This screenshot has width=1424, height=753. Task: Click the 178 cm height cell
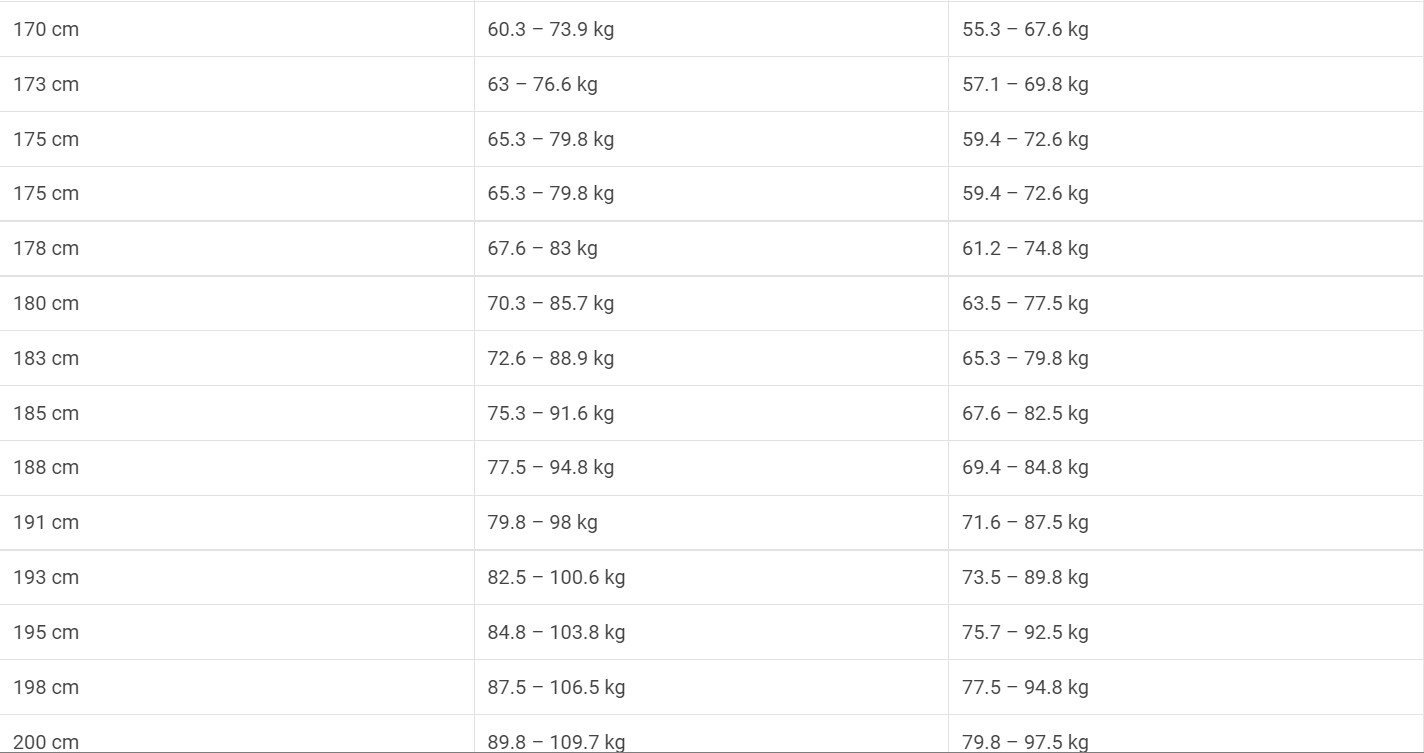[46, 248]
